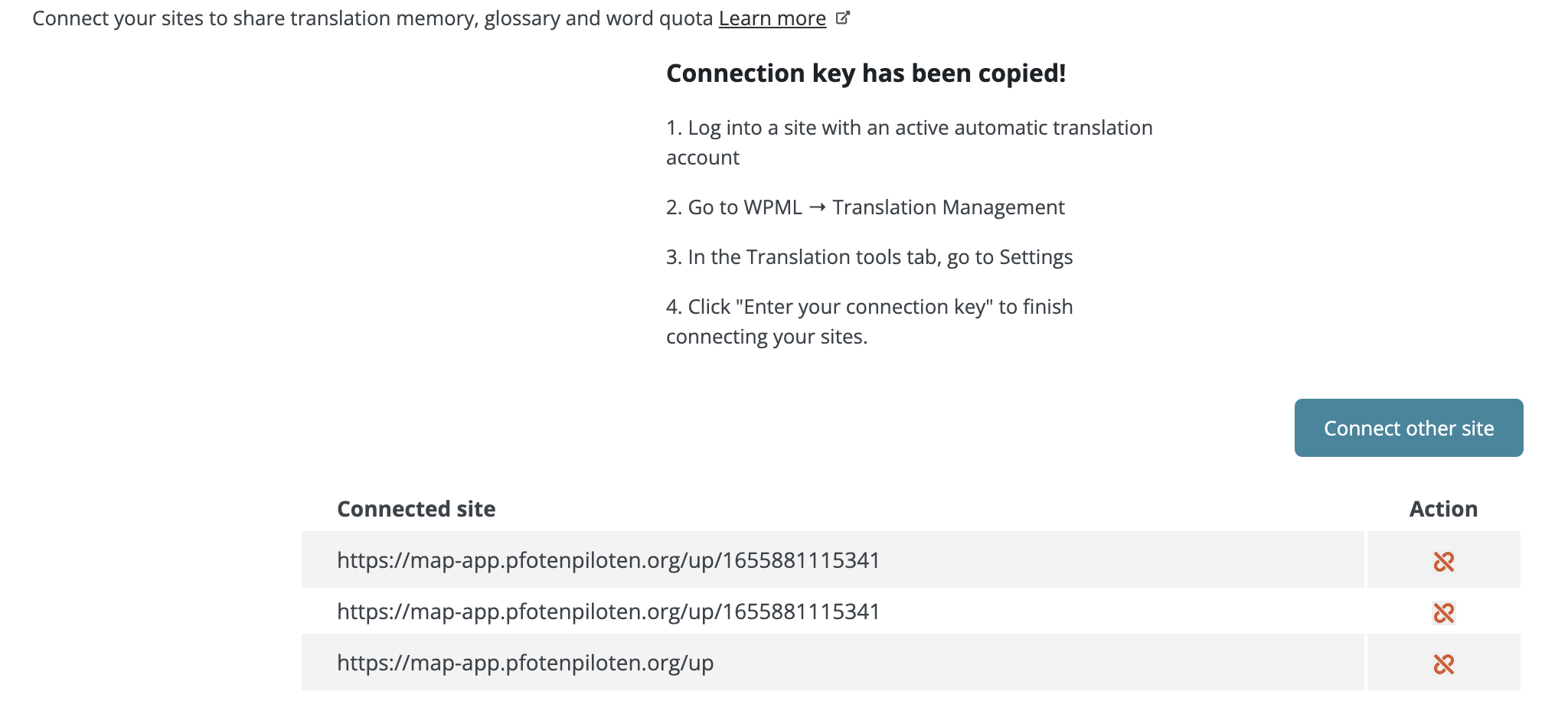Unlink the map-app.pfotenpiloten.org/up site without number
The image size is (1568, 724).
(x=1443, y=664)
